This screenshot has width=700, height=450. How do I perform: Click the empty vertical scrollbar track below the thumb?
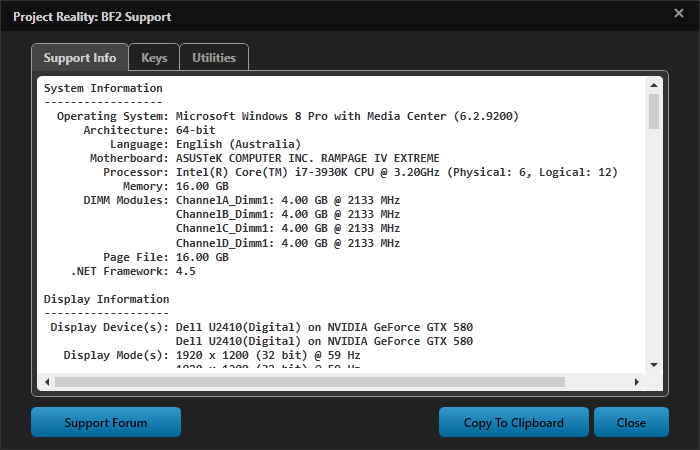click(654, 250)
